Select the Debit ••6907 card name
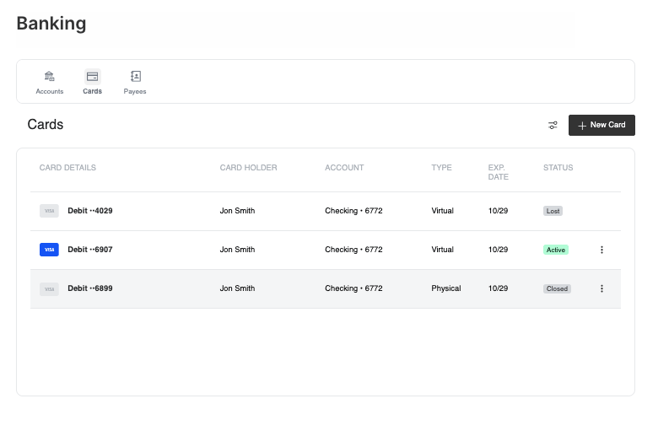 pos(90,250)
